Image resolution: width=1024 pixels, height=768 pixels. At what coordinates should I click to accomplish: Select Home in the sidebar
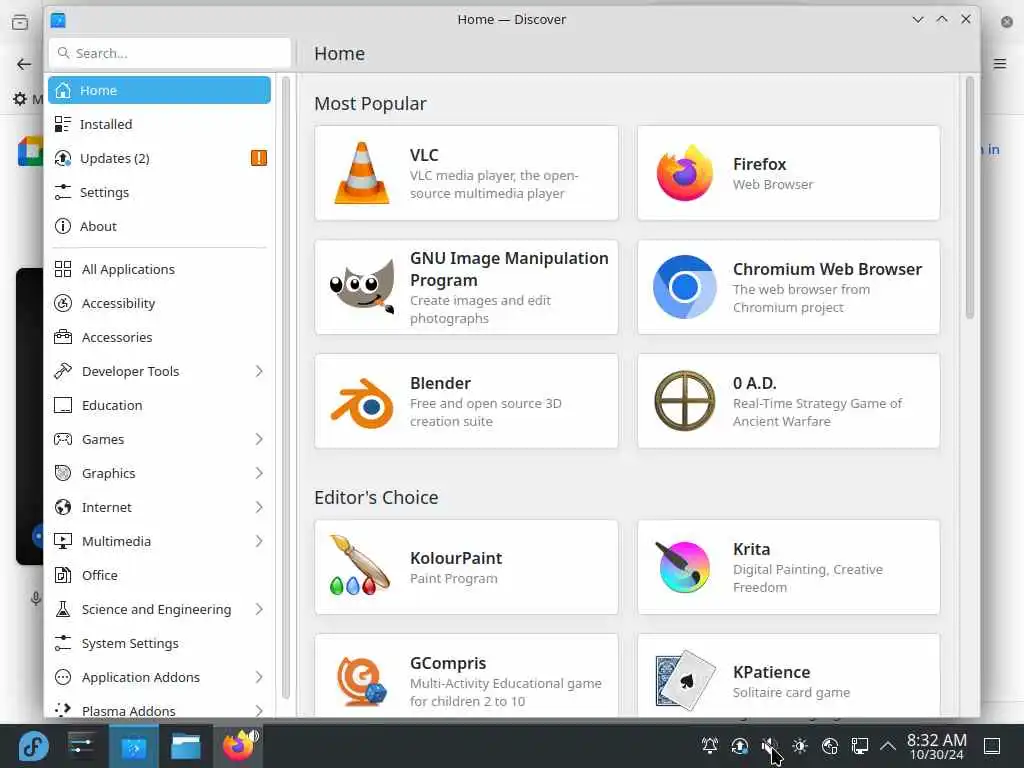point(159,90)
